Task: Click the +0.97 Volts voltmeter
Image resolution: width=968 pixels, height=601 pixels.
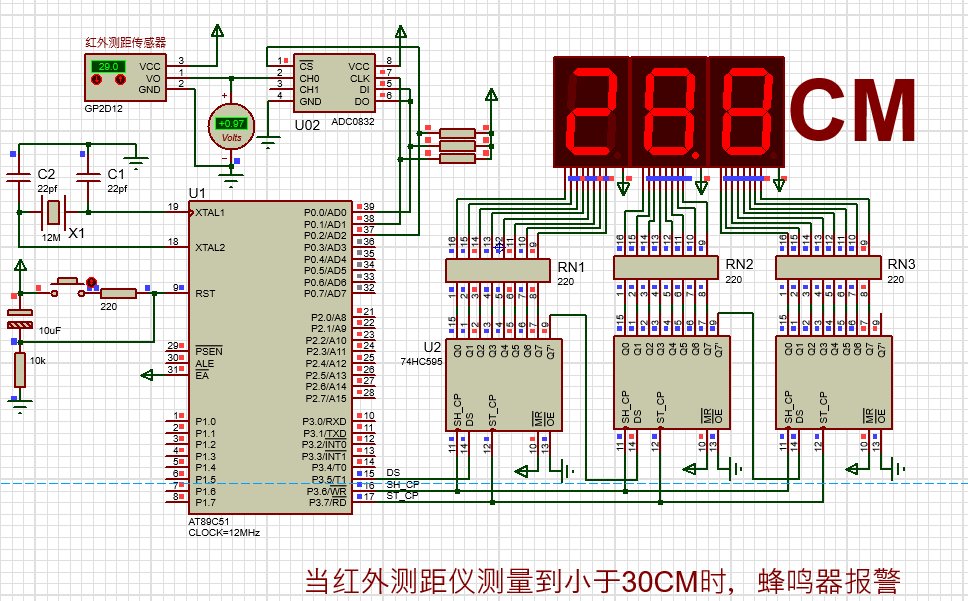Action: click(x=232, y=127)
